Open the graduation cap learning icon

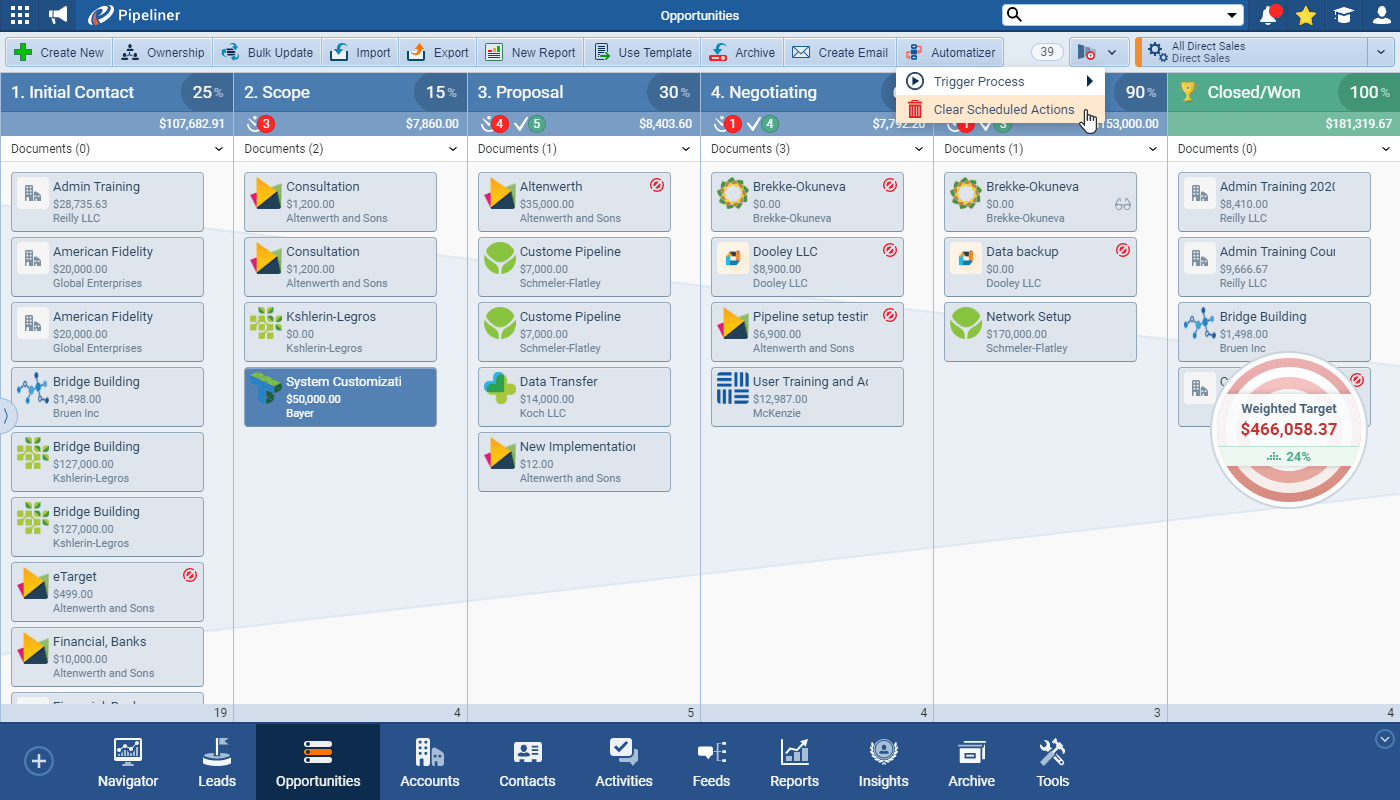pos(1342,15)
